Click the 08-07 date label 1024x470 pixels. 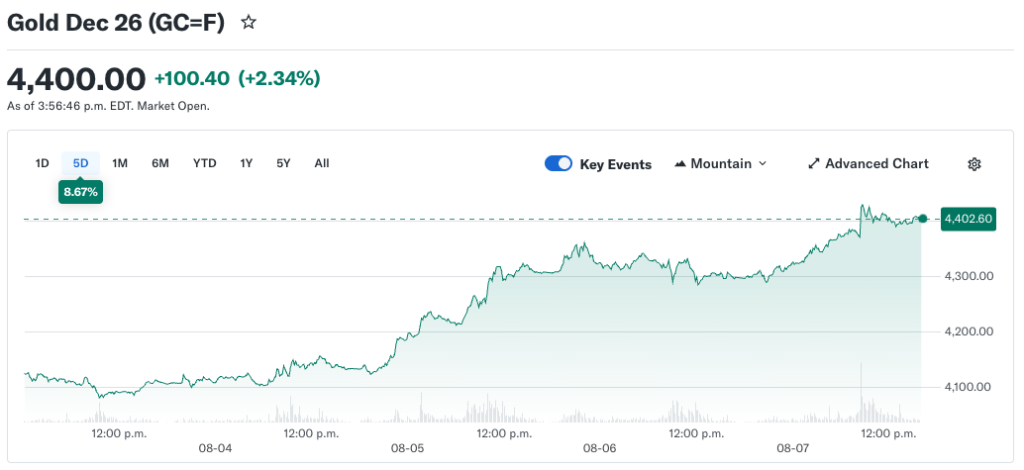pyautogui.click(x=792, y=448)
